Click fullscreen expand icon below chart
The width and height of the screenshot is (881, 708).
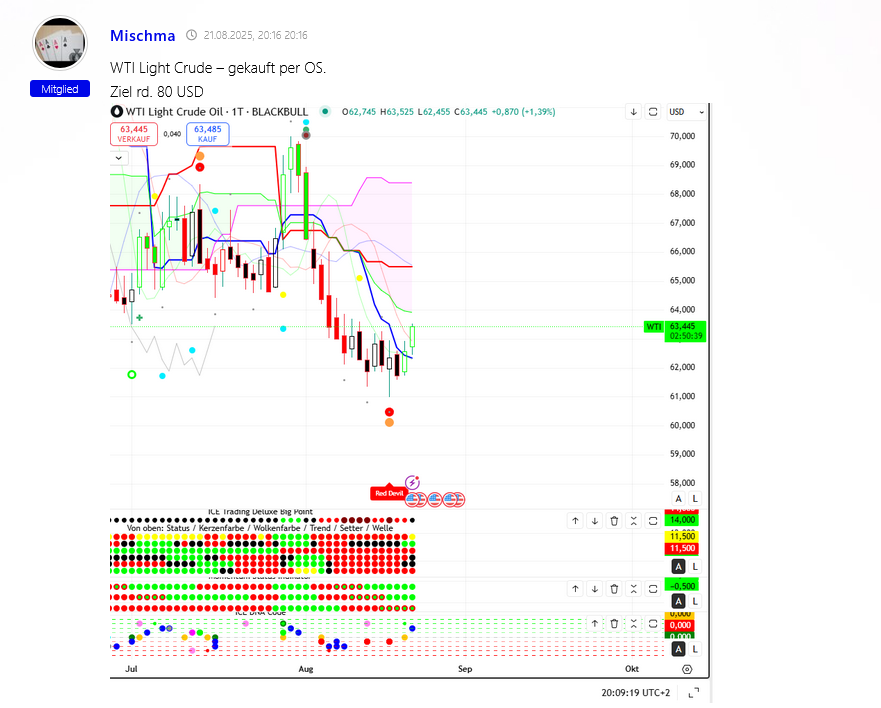pyautogui.click(x=694, y=692)
